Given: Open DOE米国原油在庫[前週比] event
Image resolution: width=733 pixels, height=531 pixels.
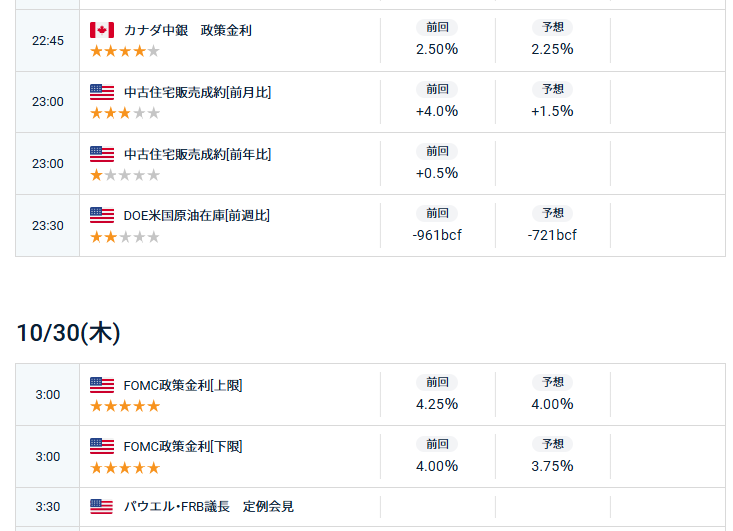Looking at the screenshot, I should 196,215.
